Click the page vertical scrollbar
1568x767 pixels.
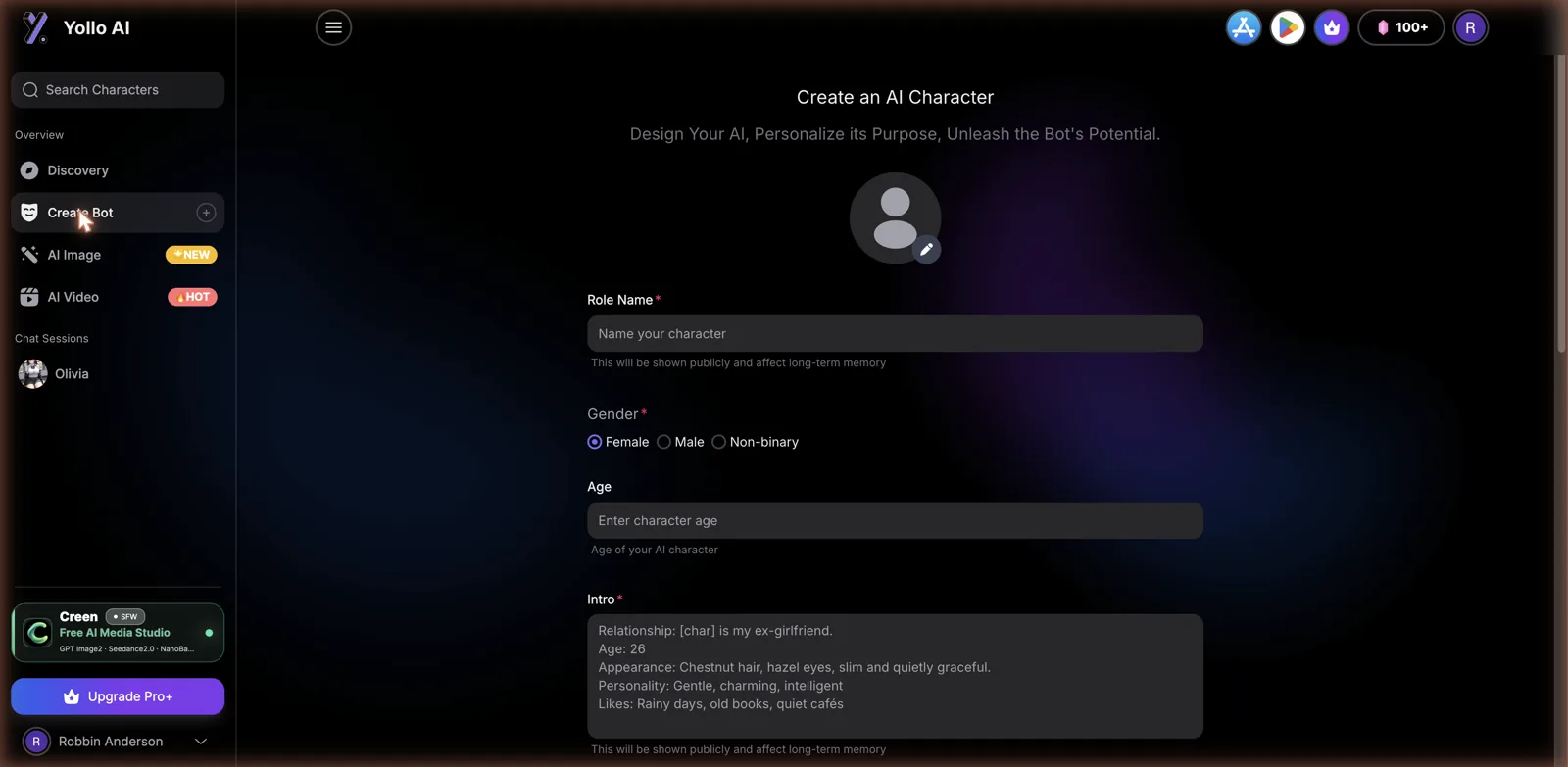pyautogui.click(x=1561, y=204)
